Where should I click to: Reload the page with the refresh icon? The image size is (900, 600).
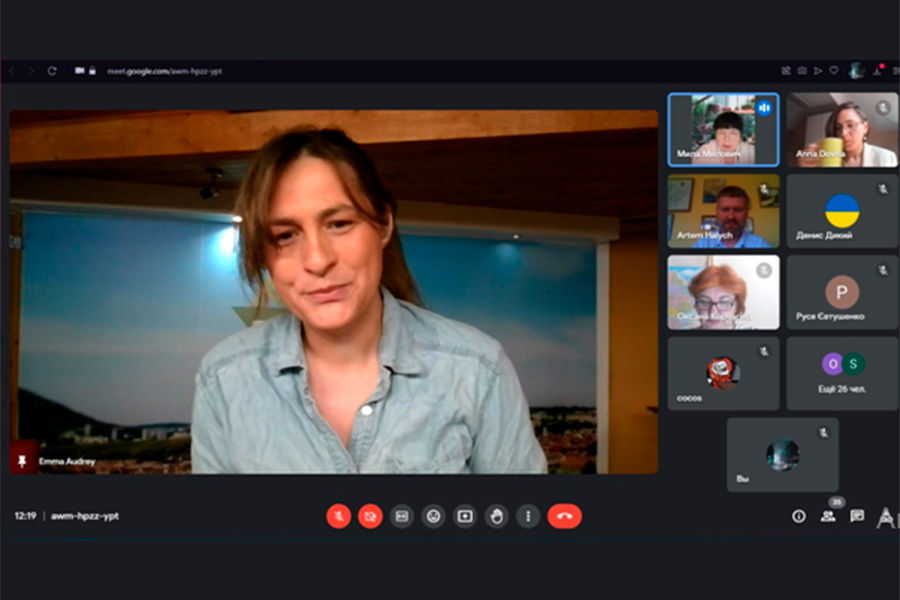52,71
